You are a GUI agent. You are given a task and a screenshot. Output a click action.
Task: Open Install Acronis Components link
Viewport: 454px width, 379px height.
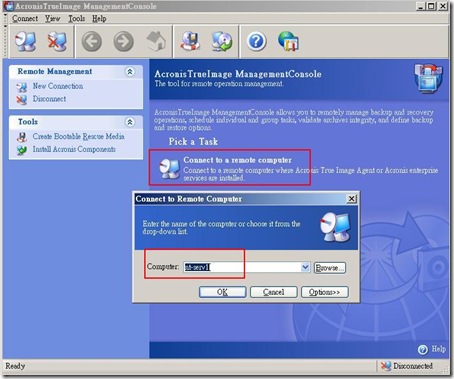tap(74, 149)
